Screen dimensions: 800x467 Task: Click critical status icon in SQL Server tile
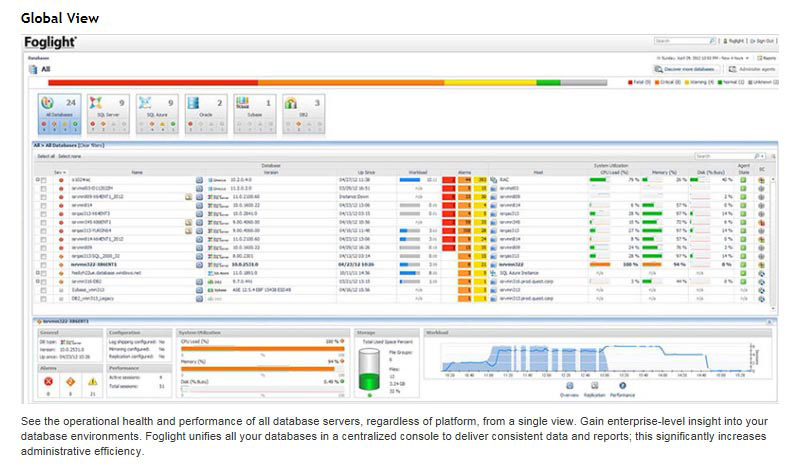[x=103, y=124]
